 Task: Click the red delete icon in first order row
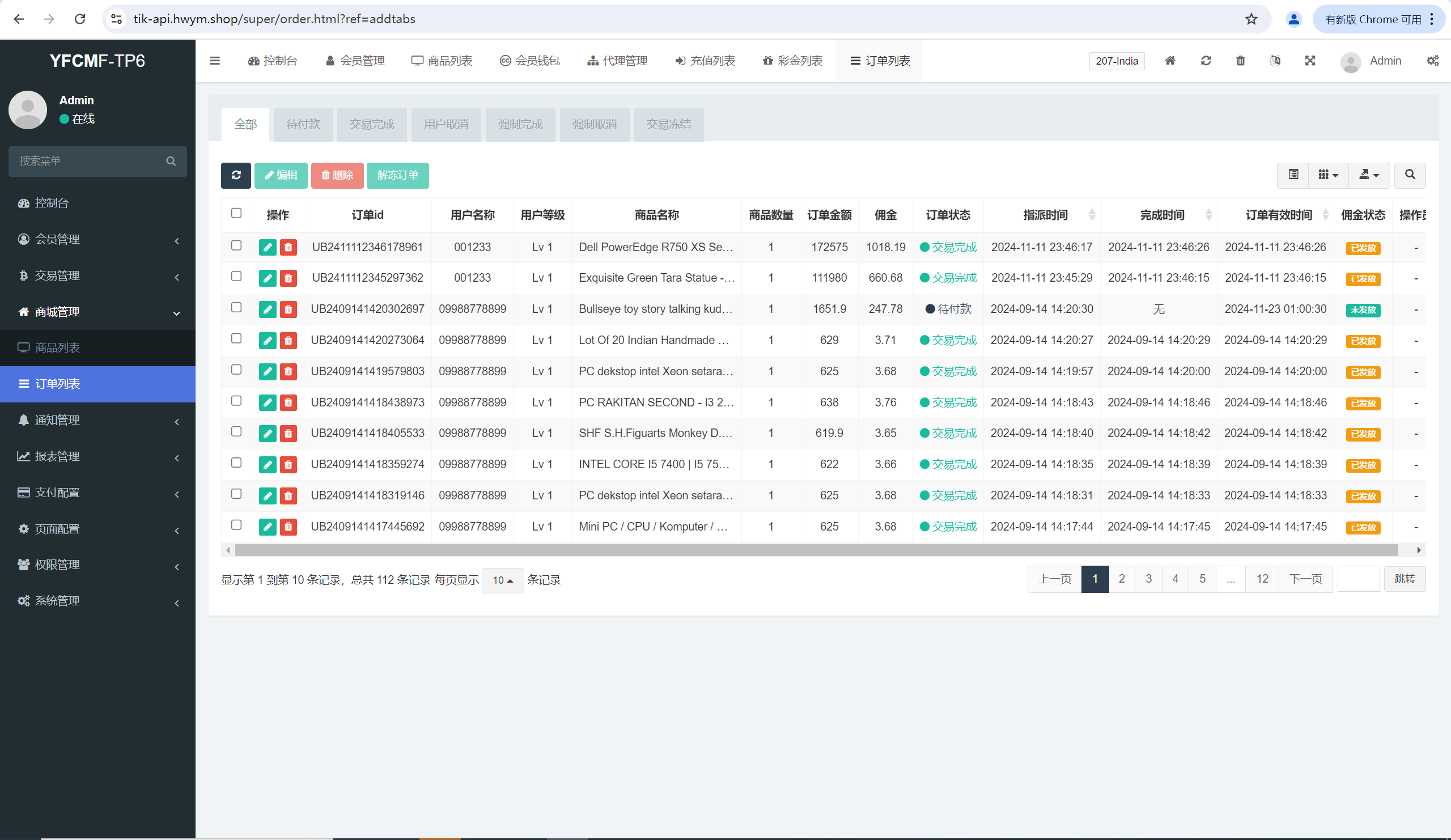point(288,248)
